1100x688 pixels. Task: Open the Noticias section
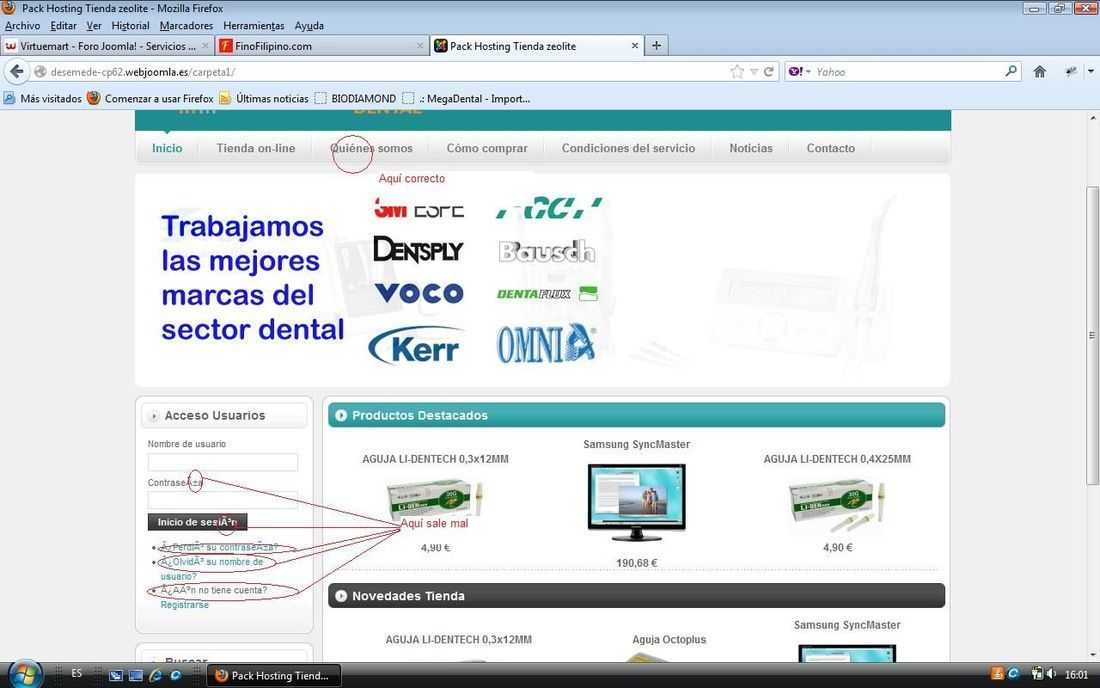tap(751, 148)
